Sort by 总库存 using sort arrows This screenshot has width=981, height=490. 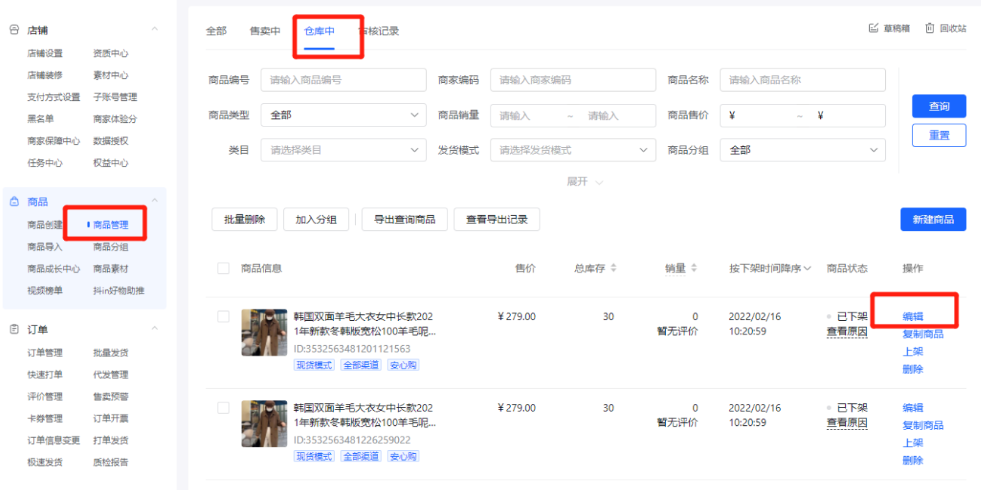(x=613, y=268)
